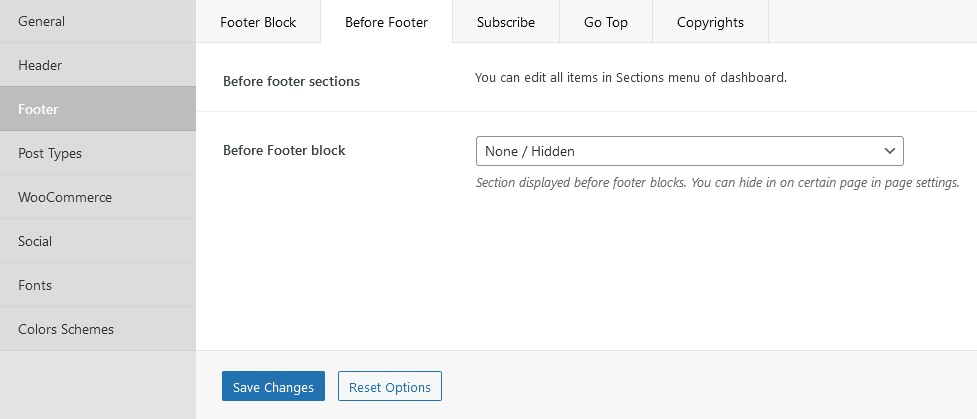
Task: Click the Reset Options button
Action: 389,387
